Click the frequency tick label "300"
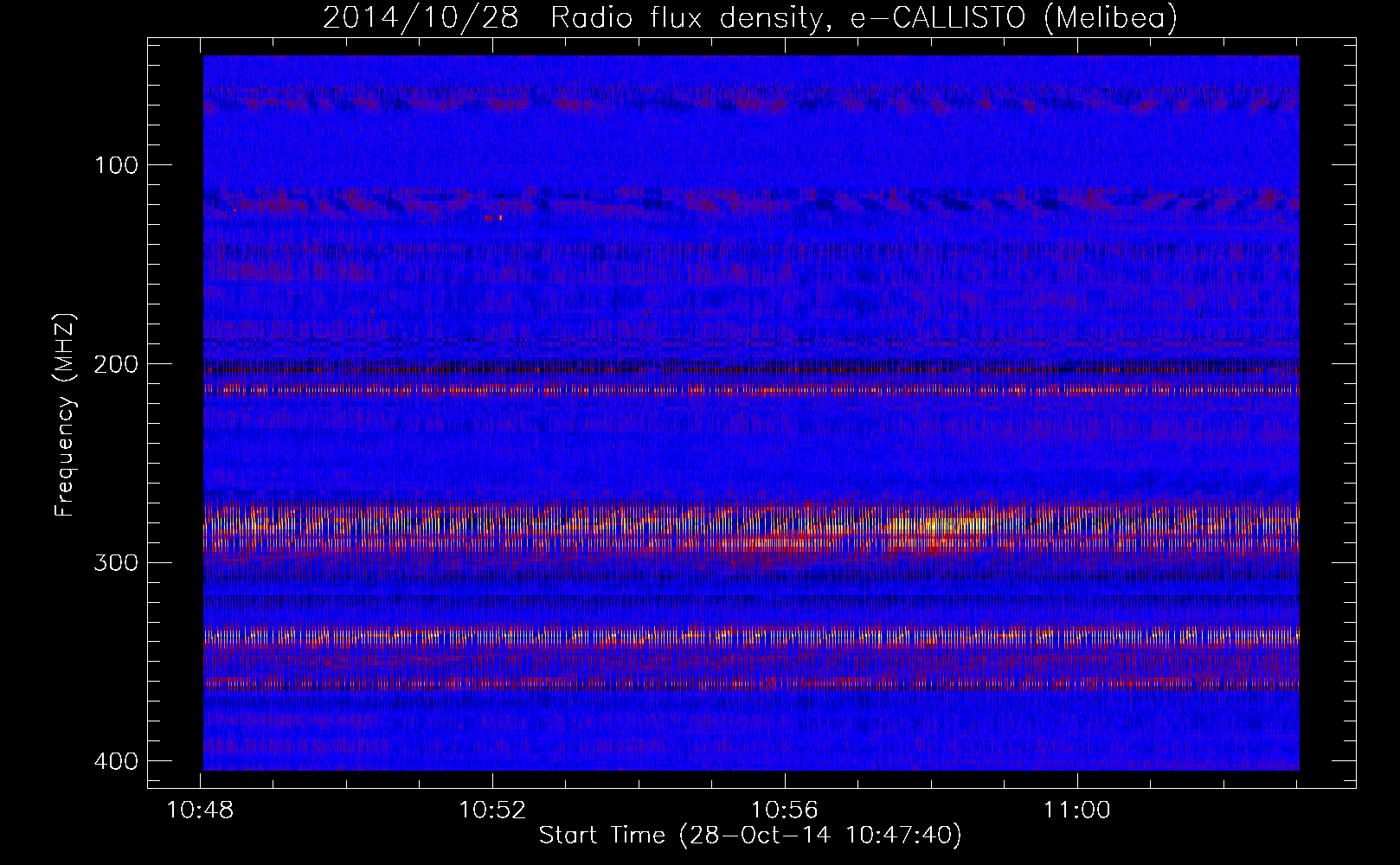Screen dimensions: 1400x865 coord(115,563)
